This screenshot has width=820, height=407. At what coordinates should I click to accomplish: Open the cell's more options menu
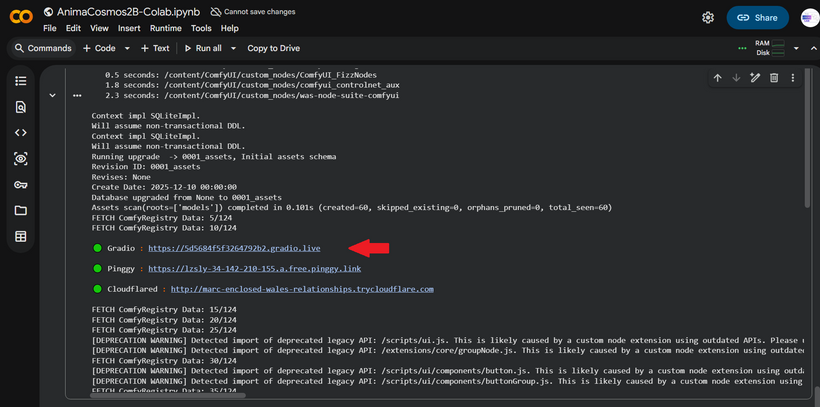(x=793, y=78)
